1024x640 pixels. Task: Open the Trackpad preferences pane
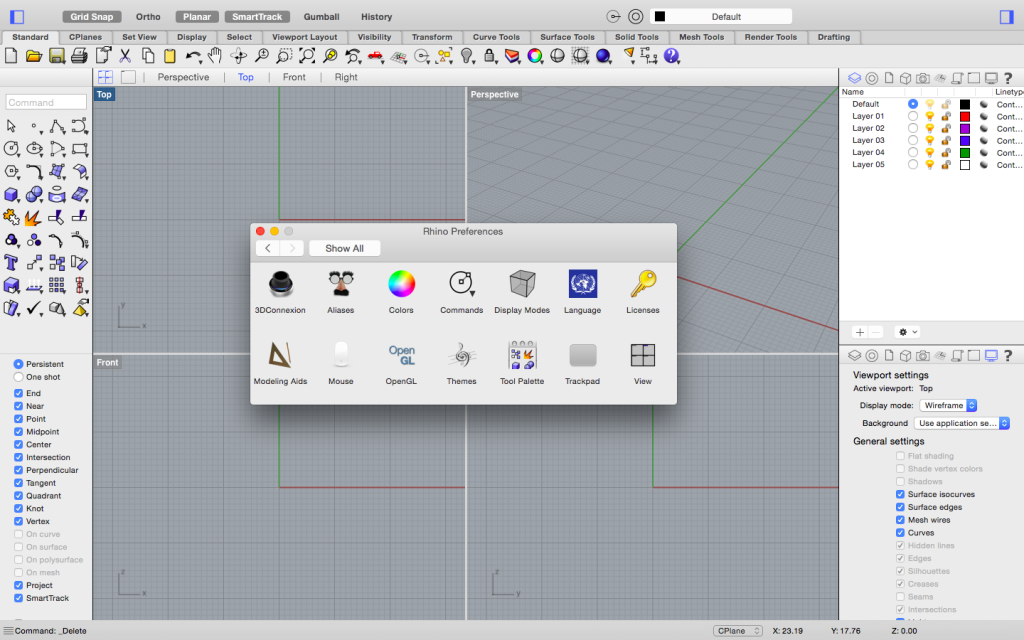tap(582, 362)
